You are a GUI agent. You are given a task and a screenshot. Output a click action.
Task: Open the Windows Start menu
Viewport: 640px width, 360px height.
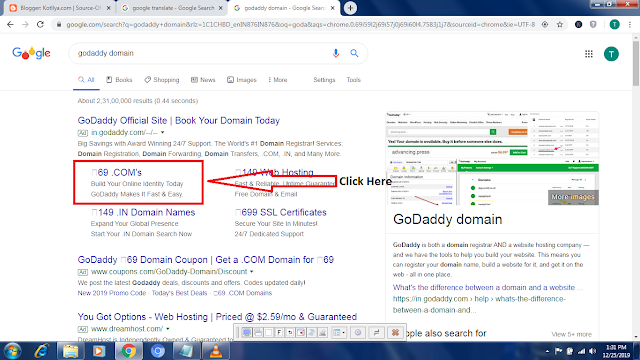click(x=12, y=351)
